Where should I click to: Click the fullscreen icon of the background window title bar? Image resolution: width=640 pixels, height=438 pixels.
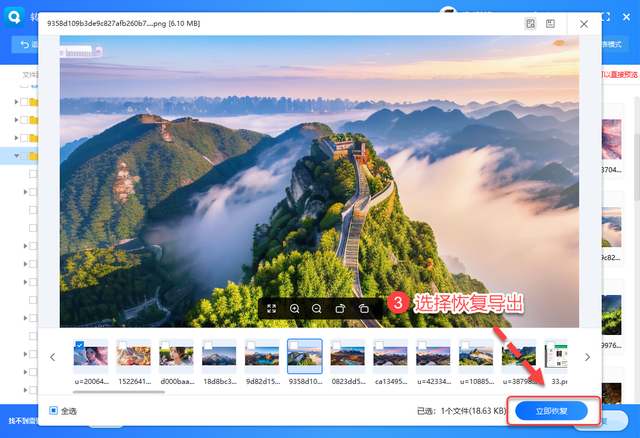[607, 17]
